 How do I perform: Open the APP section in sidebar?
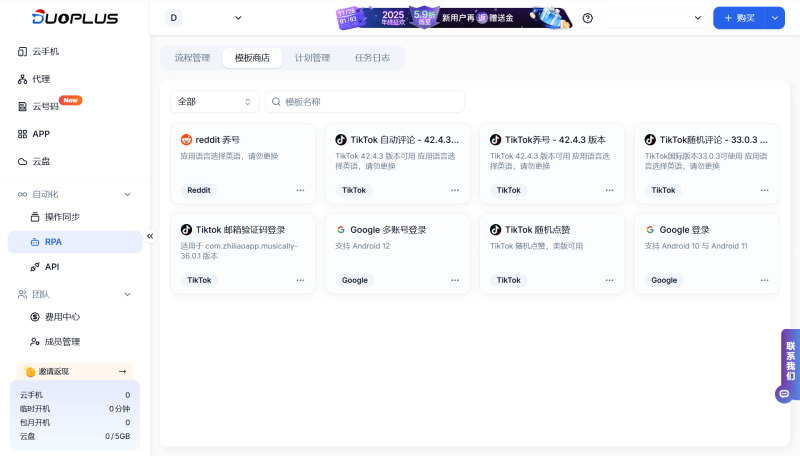(40, 134)
